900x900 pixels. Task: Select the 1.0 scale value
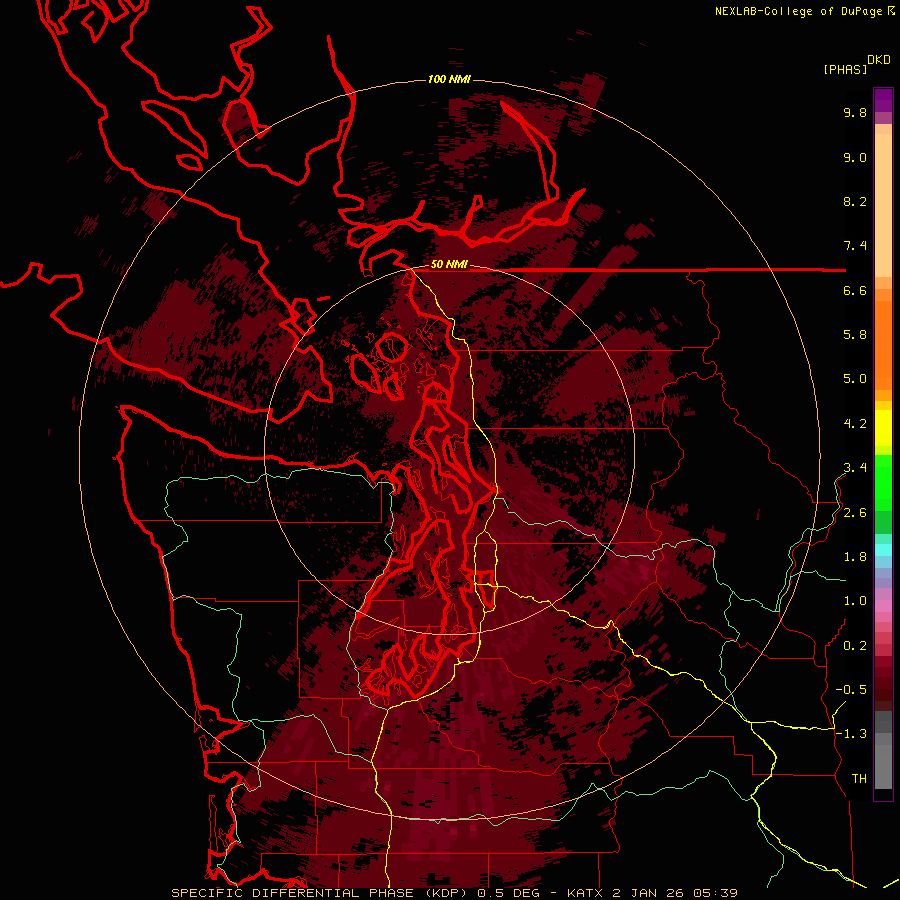coord(855,601)
